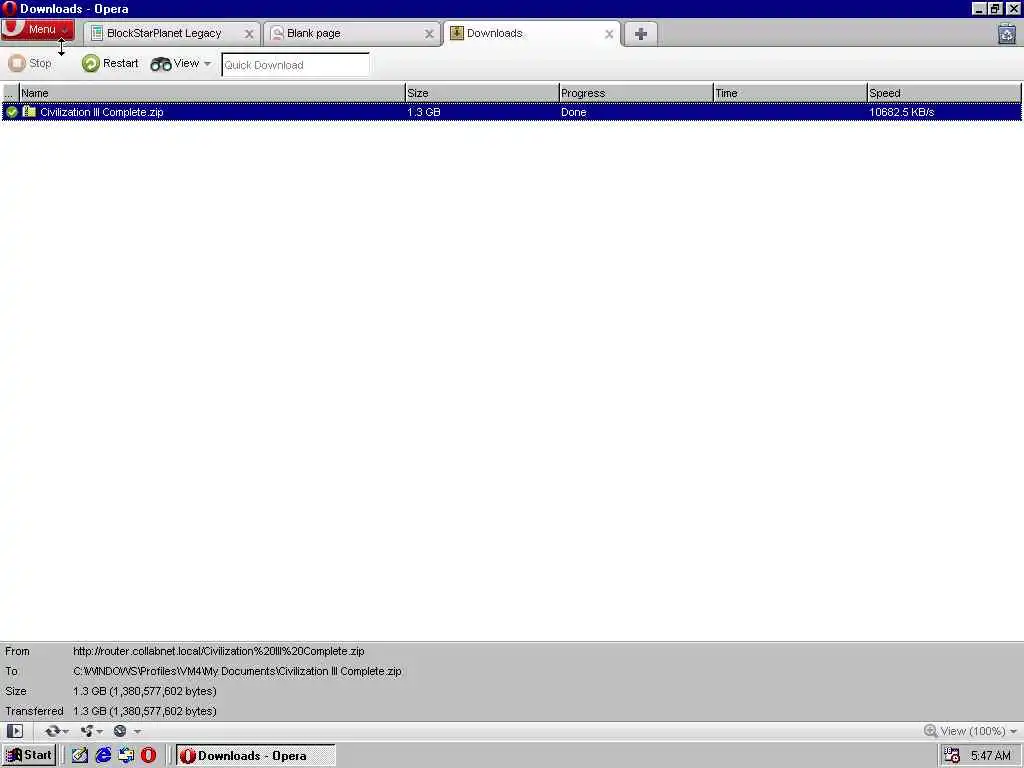The height and width of the screenshot is (768, 1024).
Task: Click the 1.3 GB size cell
Action: 424,112
